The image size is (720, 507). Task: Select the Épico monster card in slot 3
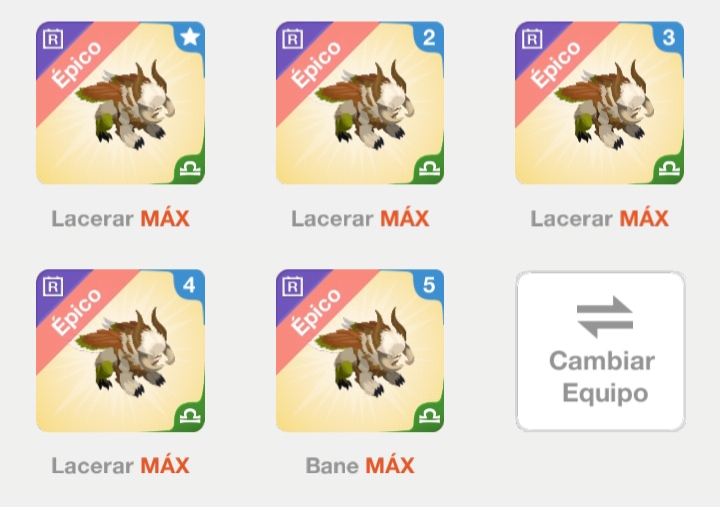click(600, 103)
